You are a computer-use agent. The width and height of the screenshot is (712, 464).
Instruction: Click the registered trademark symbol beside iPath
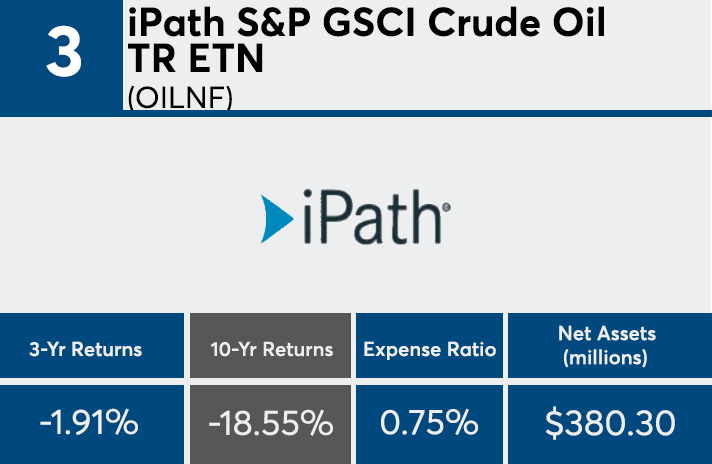coord(445,206)
